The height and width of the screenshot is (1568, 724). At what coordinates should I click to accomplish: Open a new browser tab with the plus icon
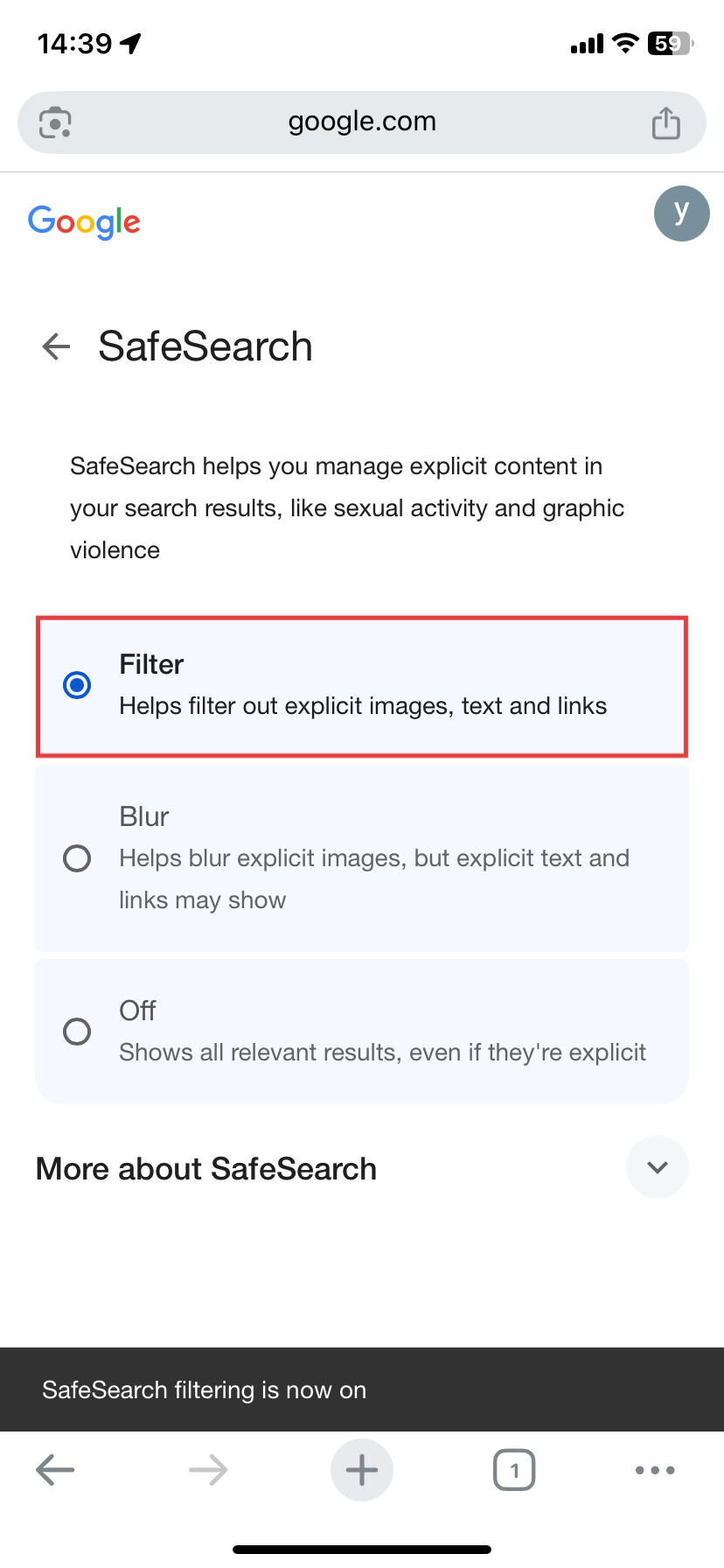[362, 1470]
